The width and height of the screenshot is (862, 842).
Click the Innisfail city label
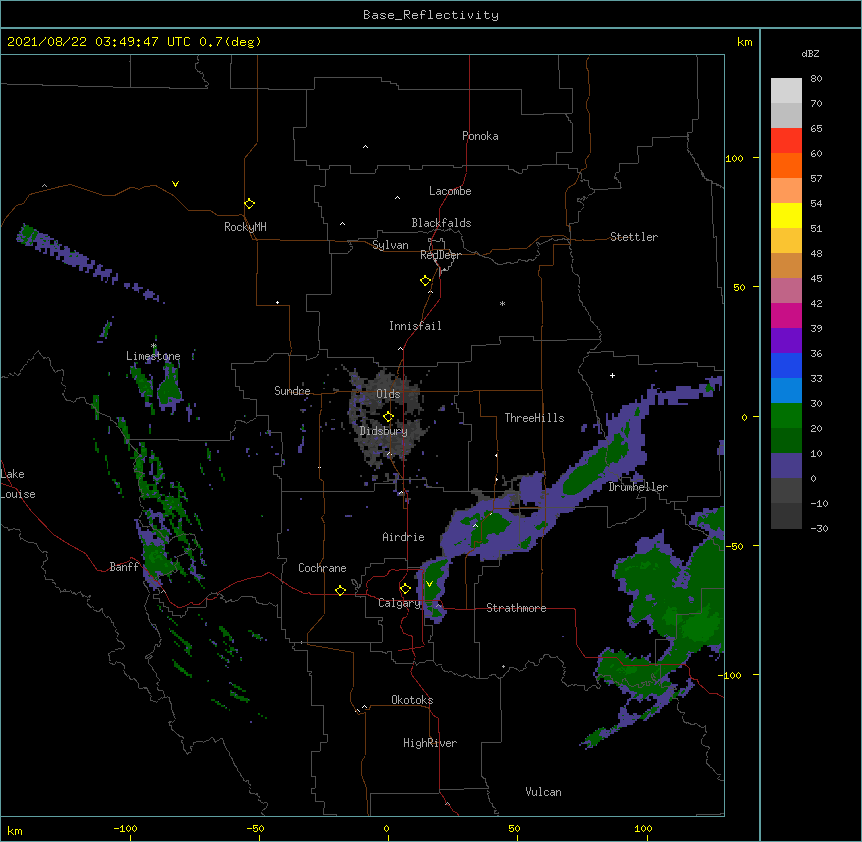click(415, 326)
